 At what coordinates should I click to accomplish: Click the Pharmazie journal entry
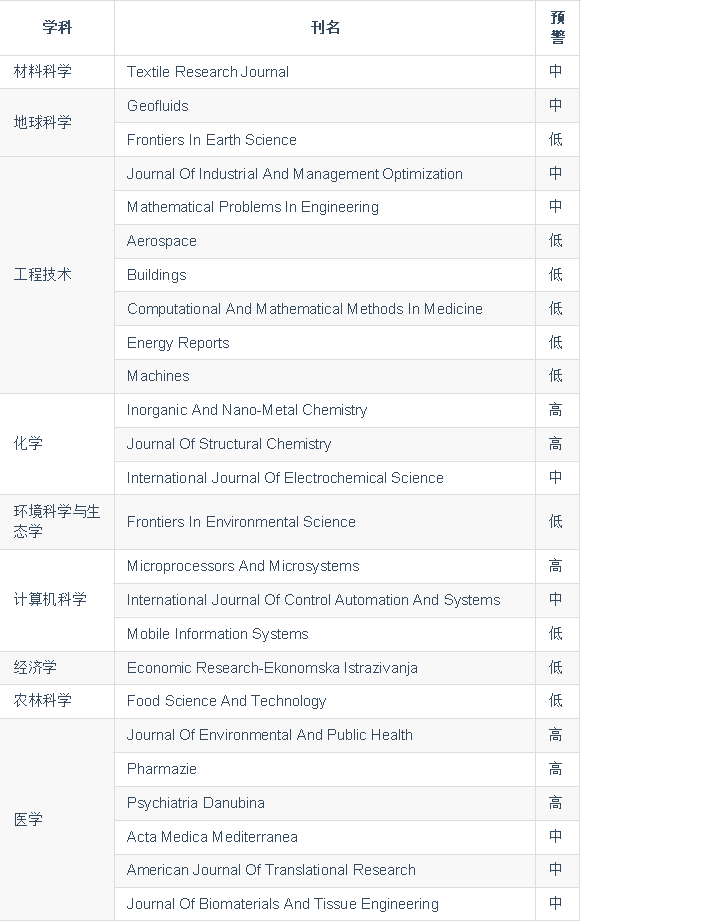click(162, 769)
